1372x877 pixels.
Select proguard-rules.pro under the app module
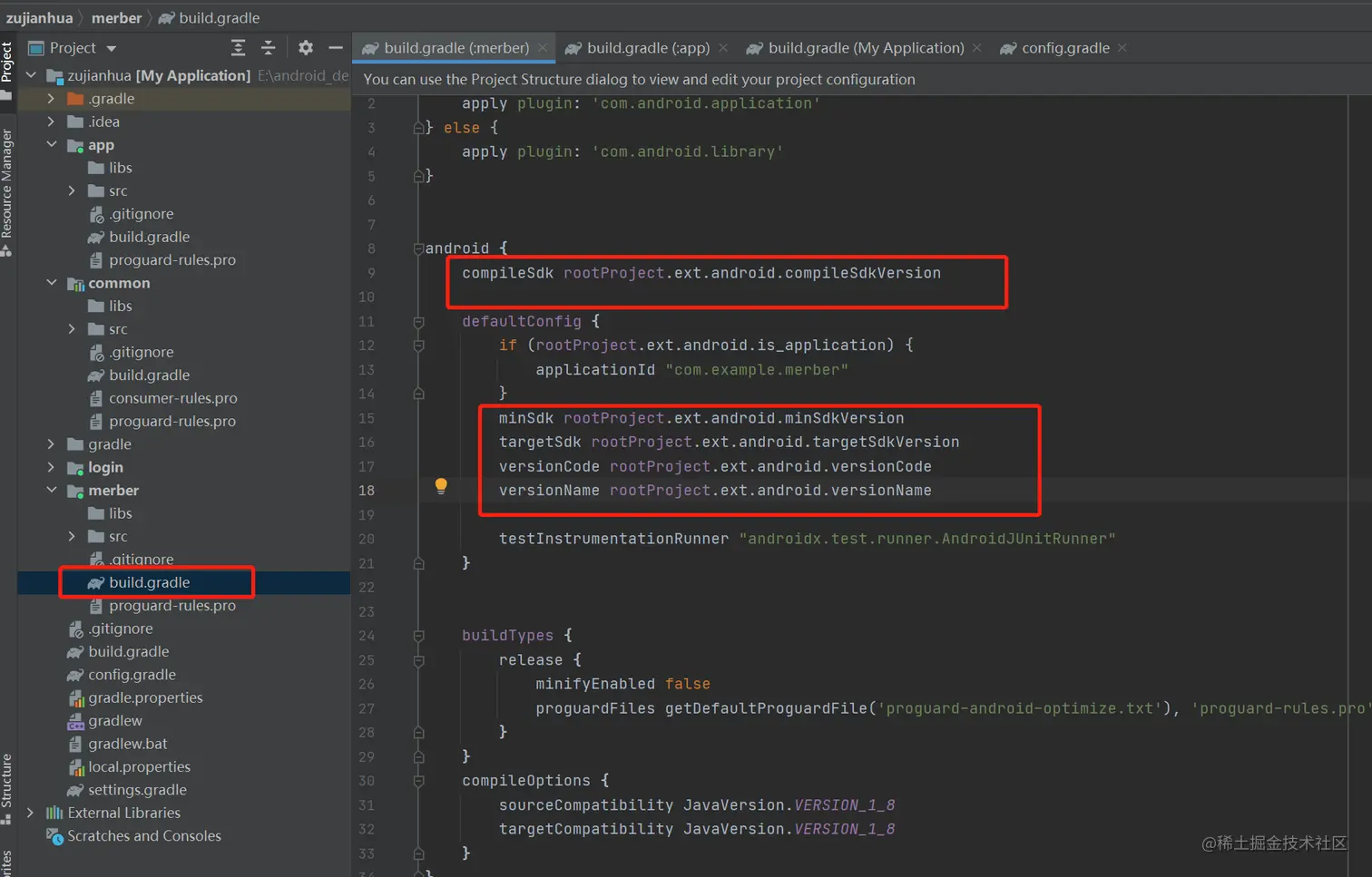pyautogui.click(x=171, y=260)
